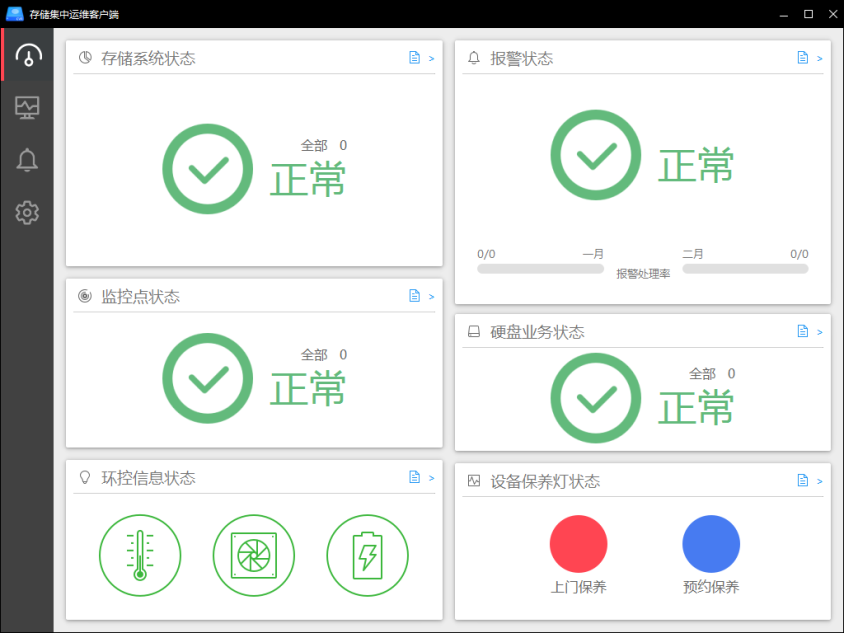Click the temperature thermometer icon

pos(140,555)
